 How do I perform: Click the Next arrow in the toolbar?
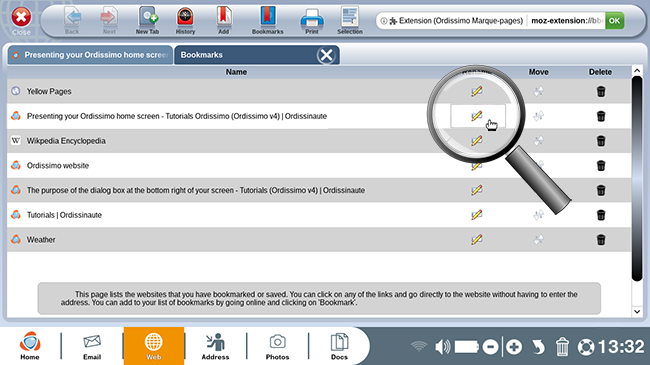click(109, 20)
